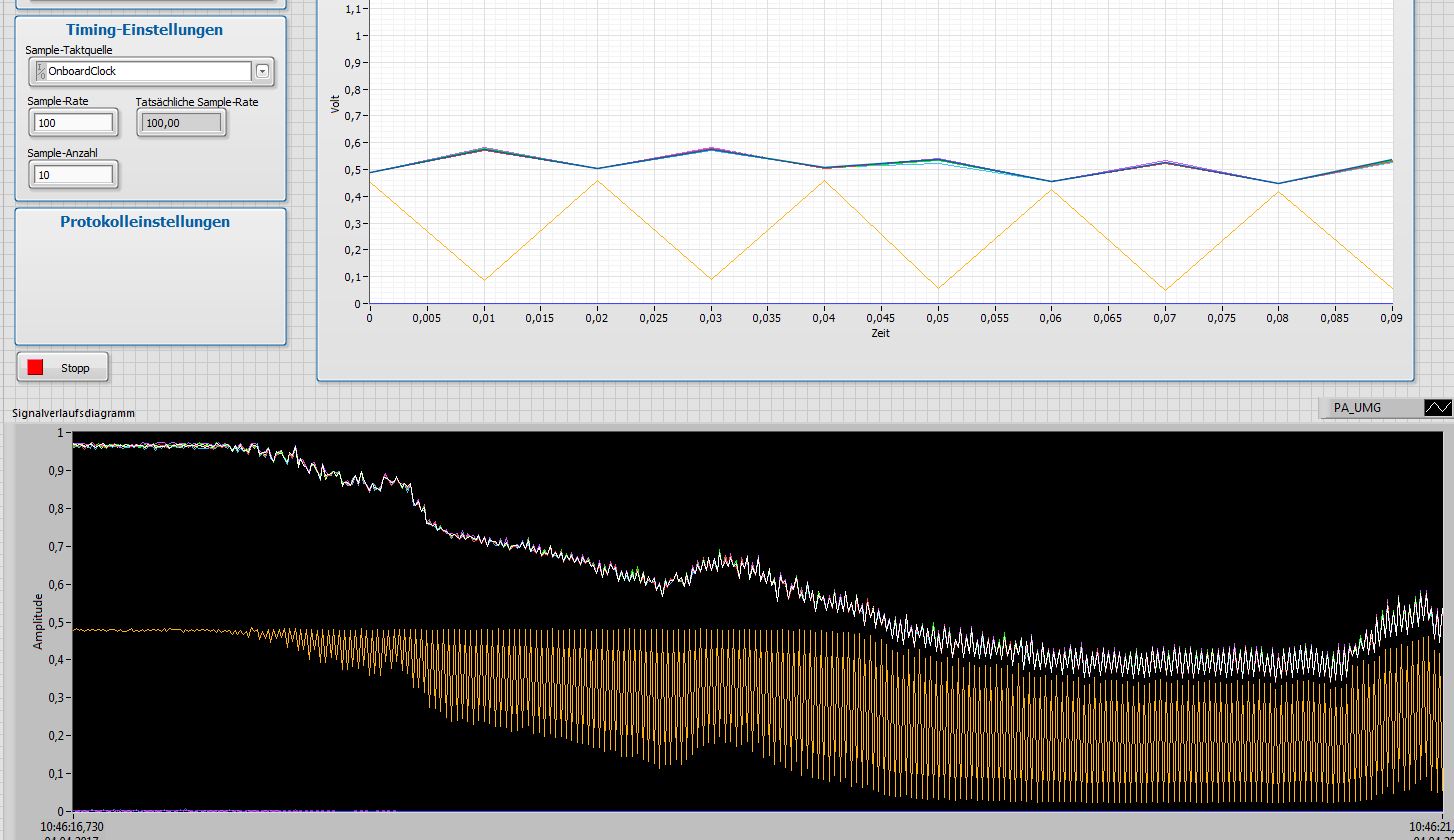Image resolution: width=1454 pixels, height=840 pixels.
Task: Click the Amplitude axis label
Action: [x=38, y=621]
